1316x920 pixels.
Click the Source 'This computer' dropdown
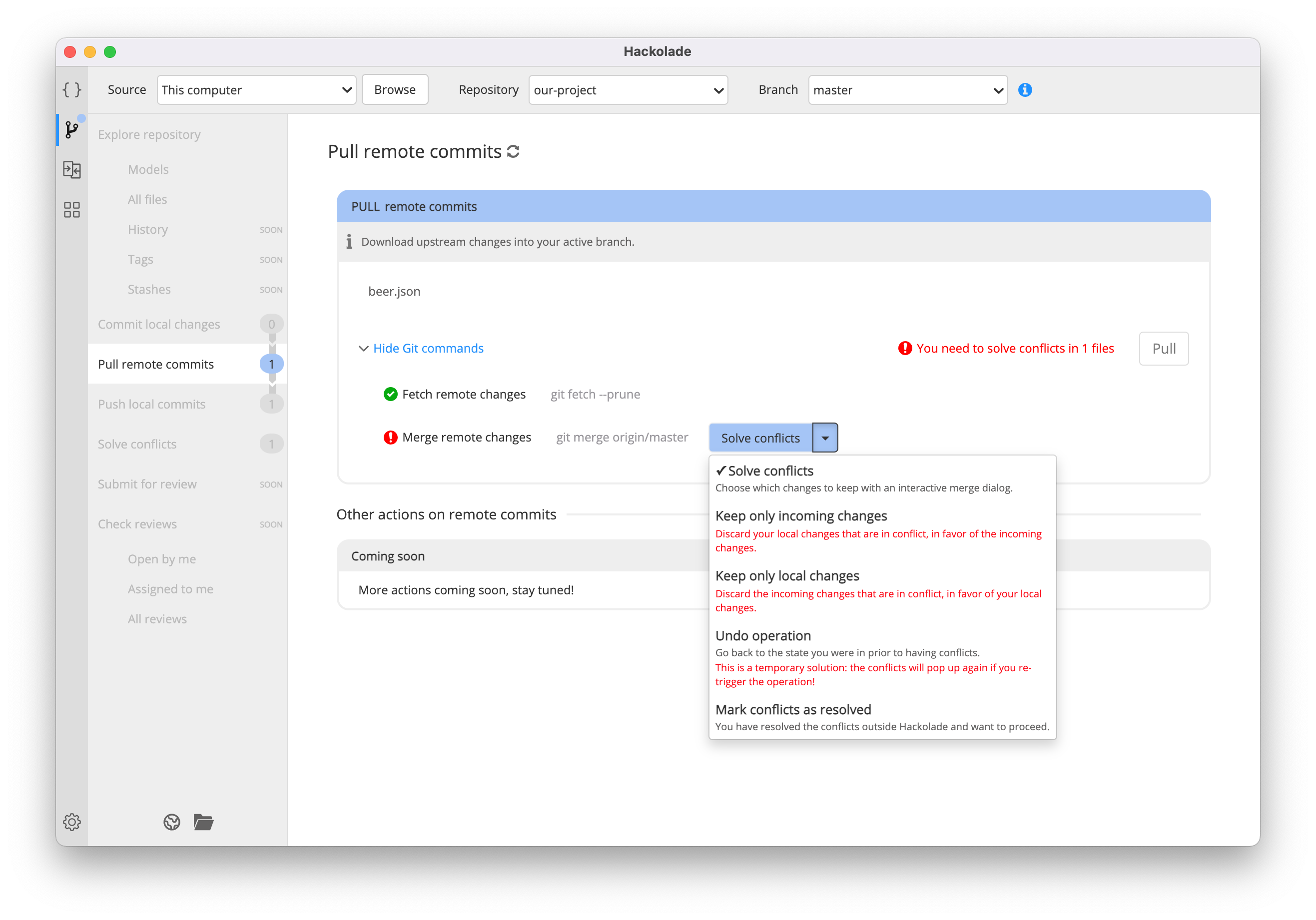pyautogui.click(x=255, y=89)
